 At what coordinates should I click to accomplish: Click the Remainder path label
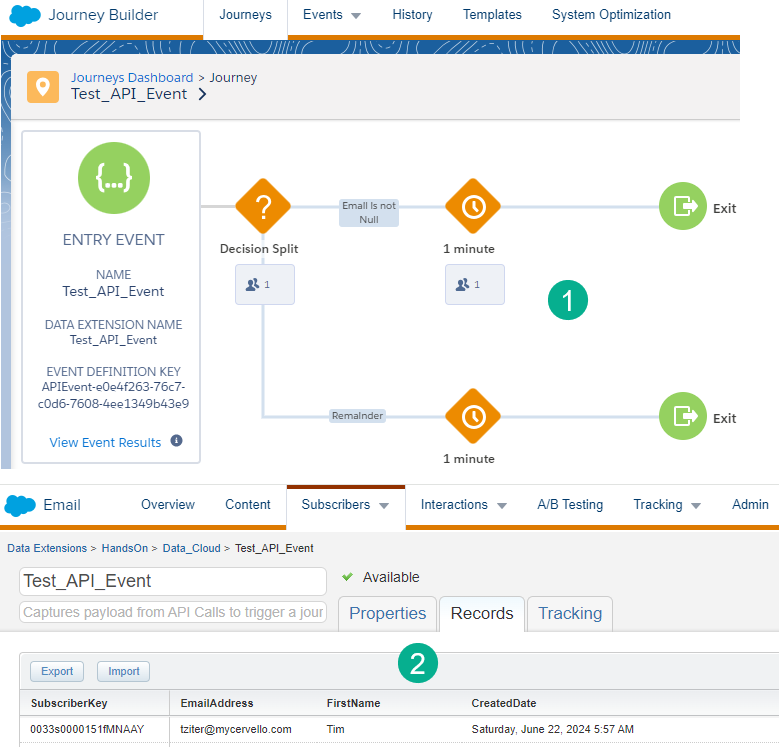coord(357,416)
